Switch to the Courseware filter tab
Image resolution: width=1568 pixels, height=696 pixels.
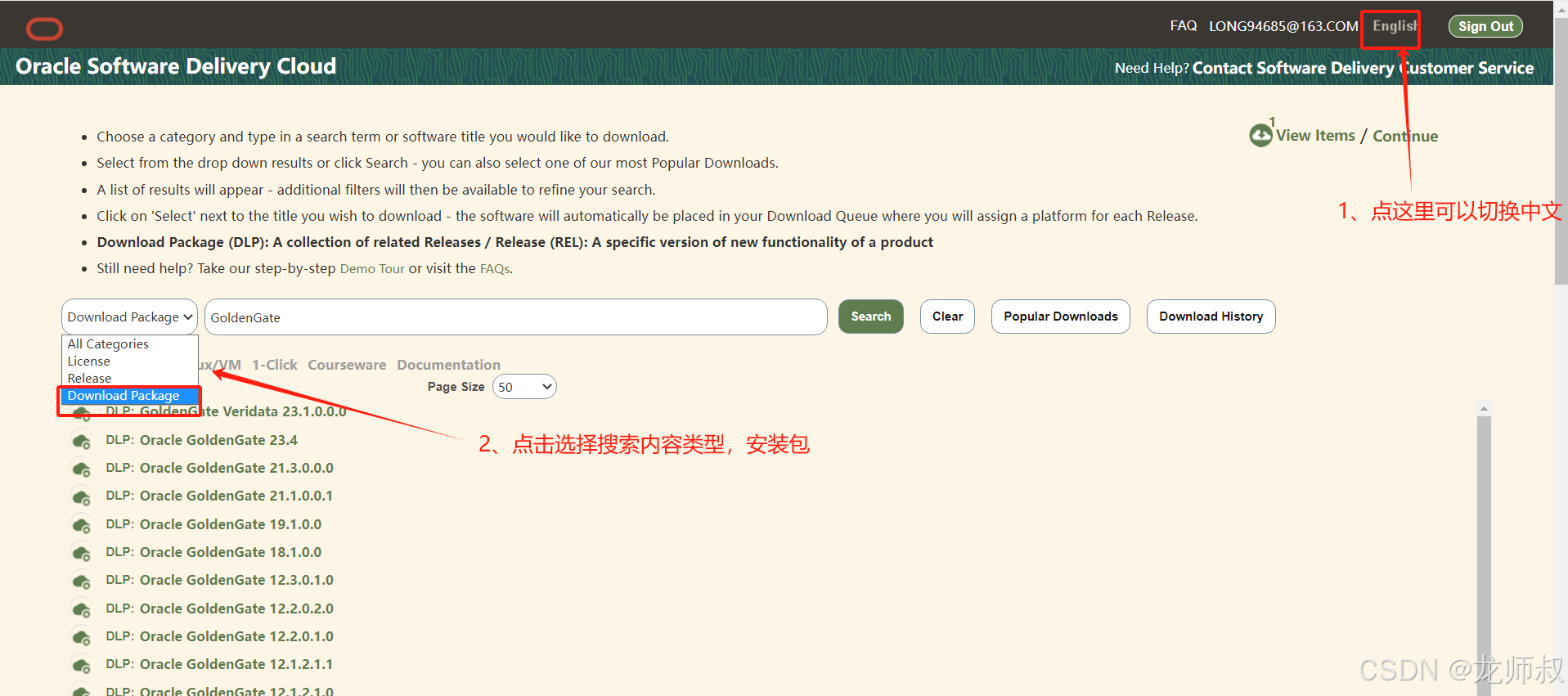click(347, 365)
